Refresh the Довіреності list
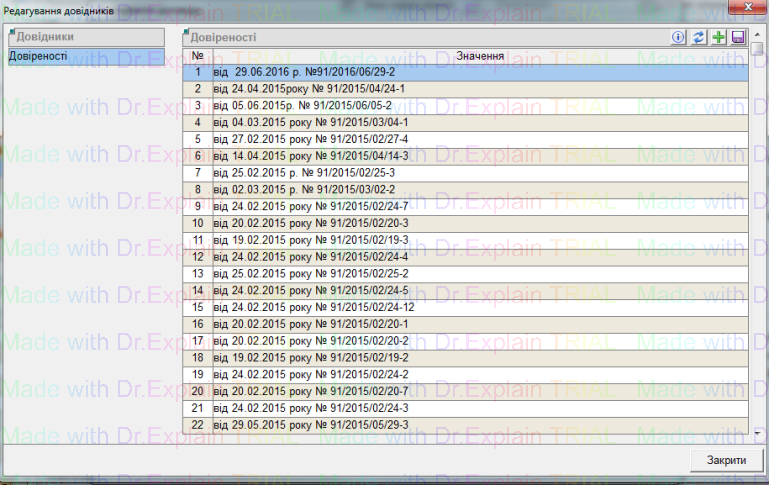 pyautogui.click(x=699, y=37)
